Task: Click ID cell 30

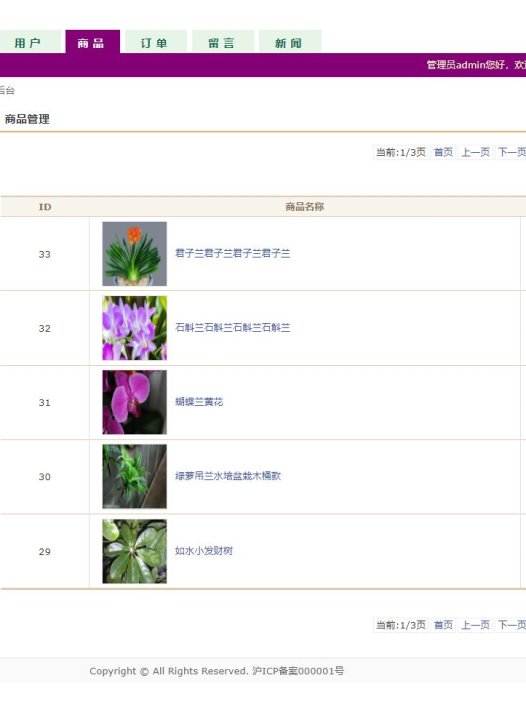Action: (44, 477)
